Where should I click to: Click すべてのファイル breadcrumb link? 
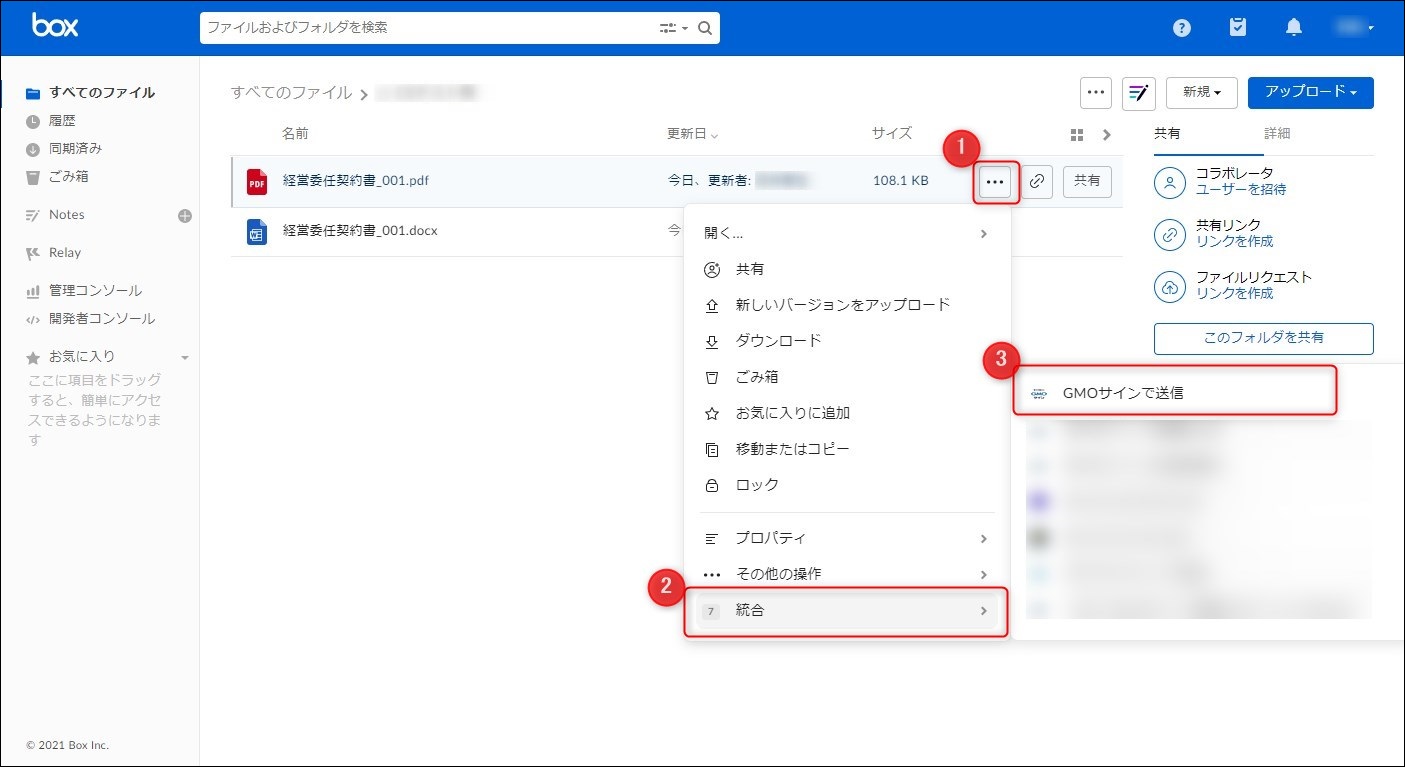point(291,92)
